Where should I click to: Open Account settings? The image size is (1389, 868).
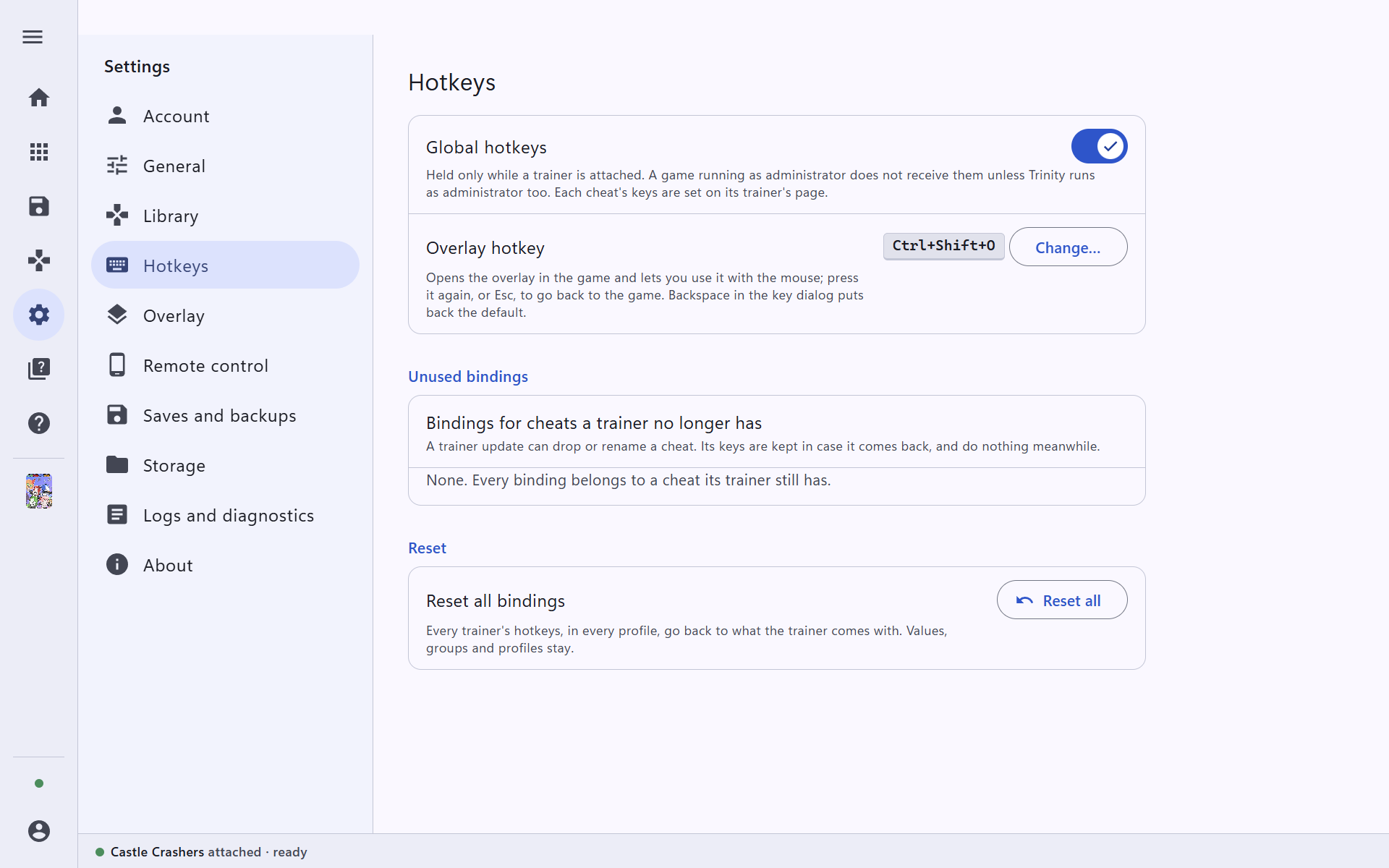225,116
